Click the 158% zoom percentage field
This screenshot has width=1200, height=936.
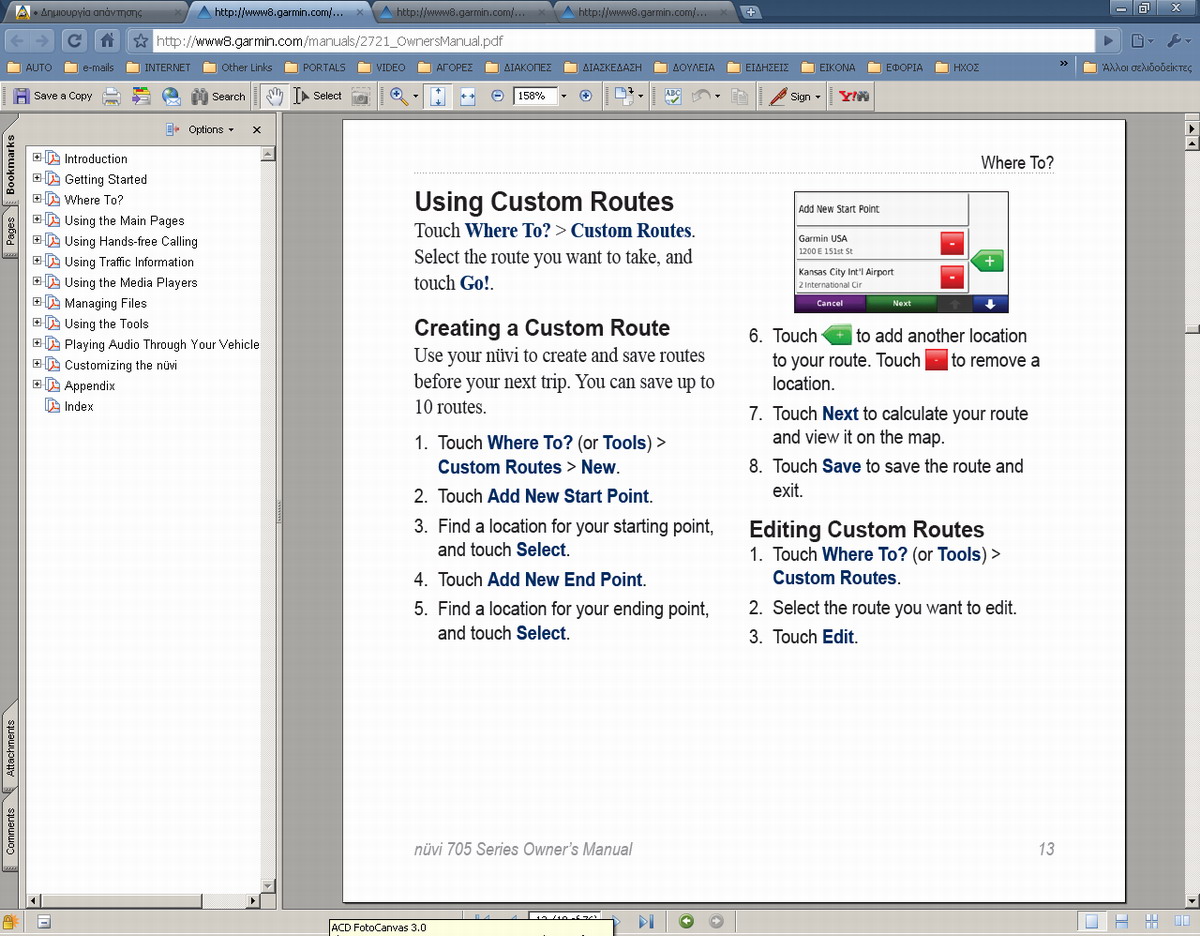[x=534, y=96]
